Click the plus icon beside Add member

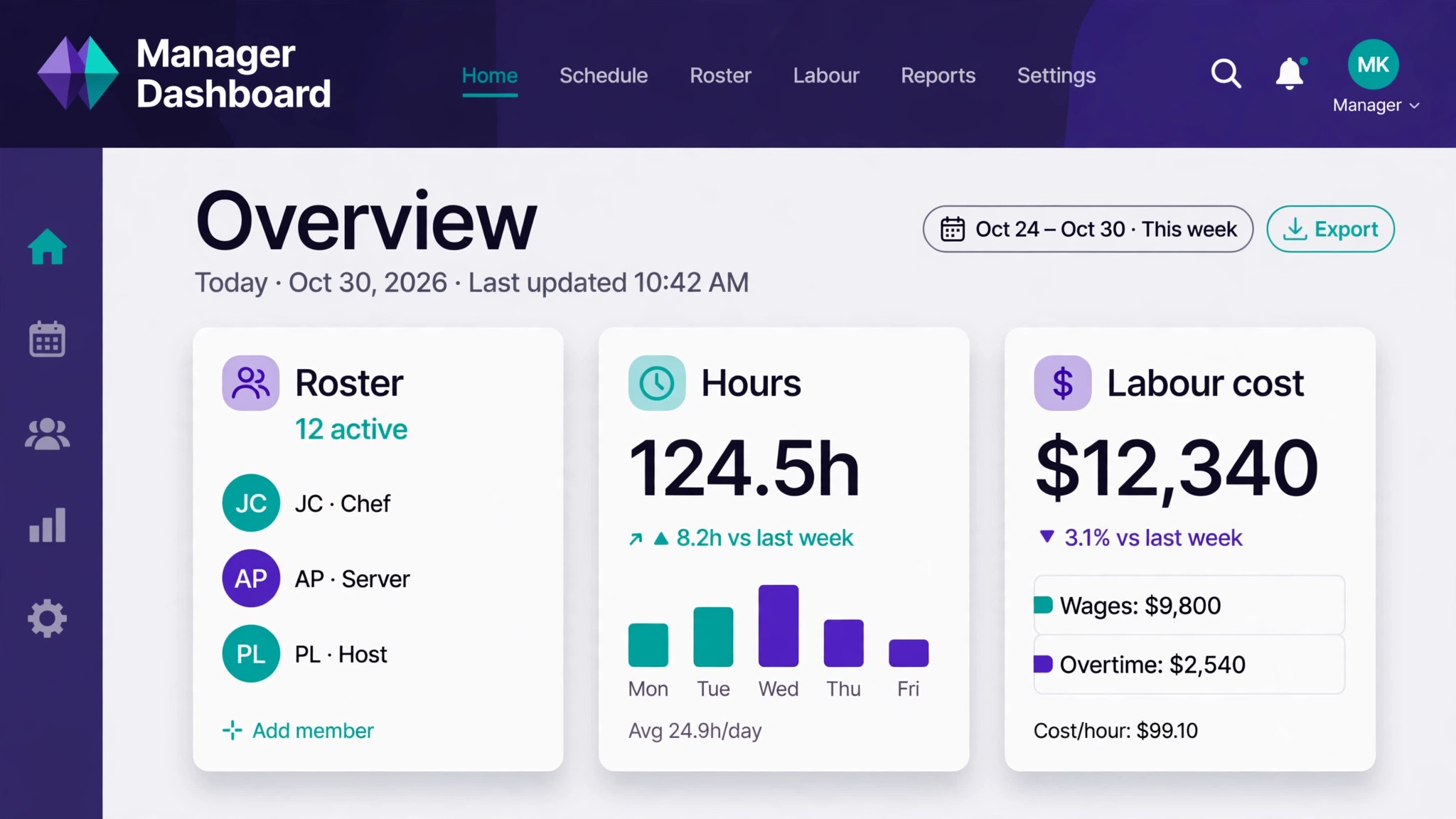(x=232, y=730)
